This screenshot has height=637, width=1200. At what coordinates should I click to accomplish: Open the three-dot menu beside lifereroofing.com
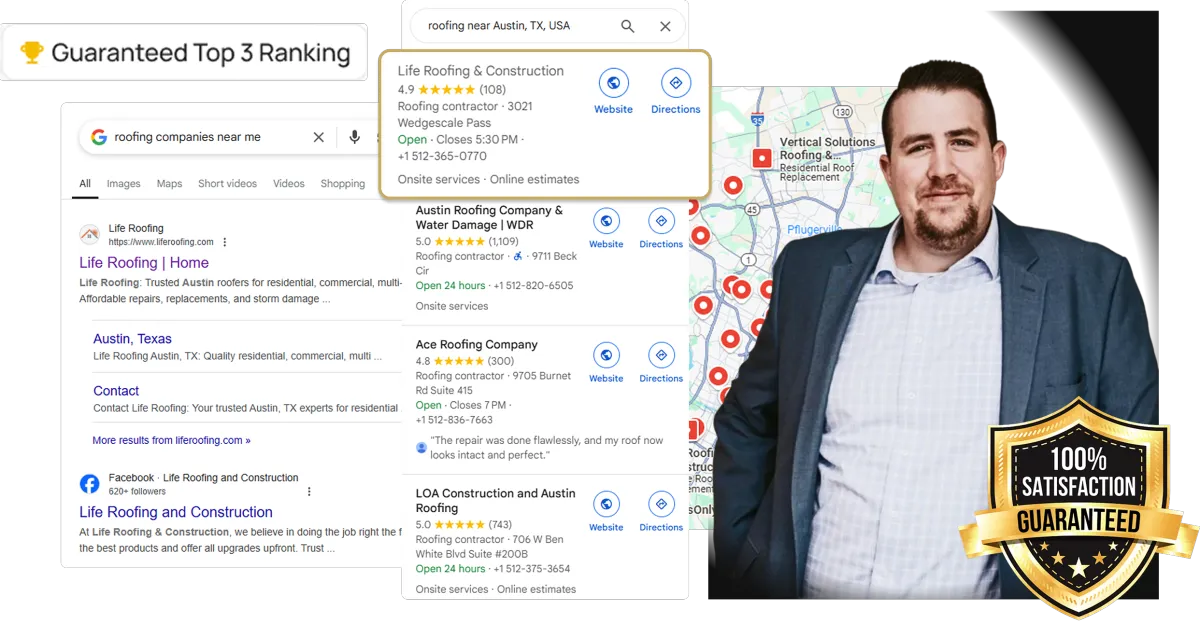(225, 242)
